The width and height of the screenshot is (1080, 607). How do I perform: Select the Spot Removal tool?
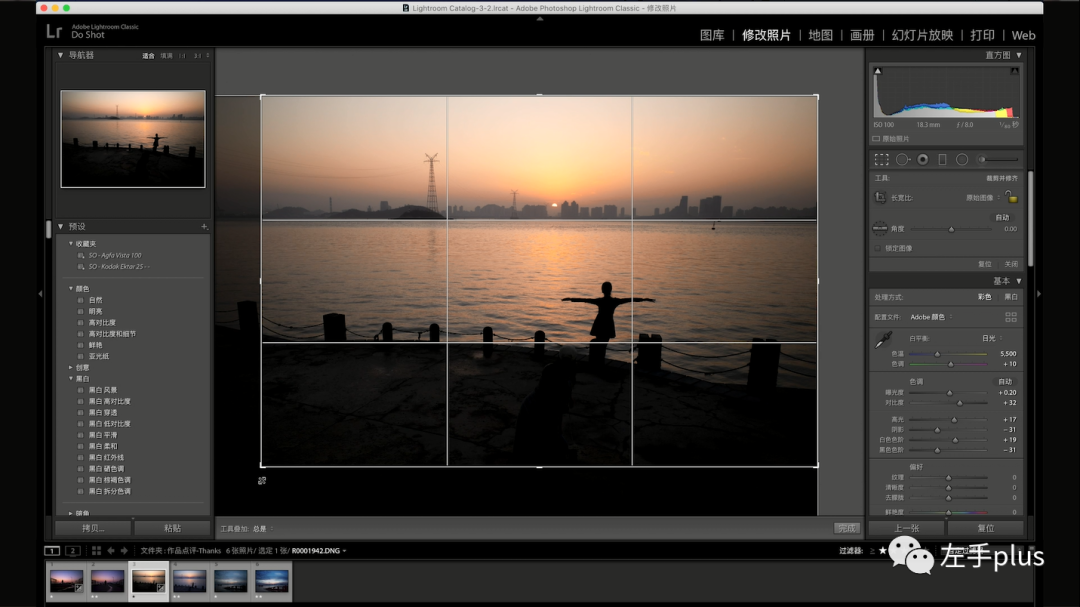point(902,160)
